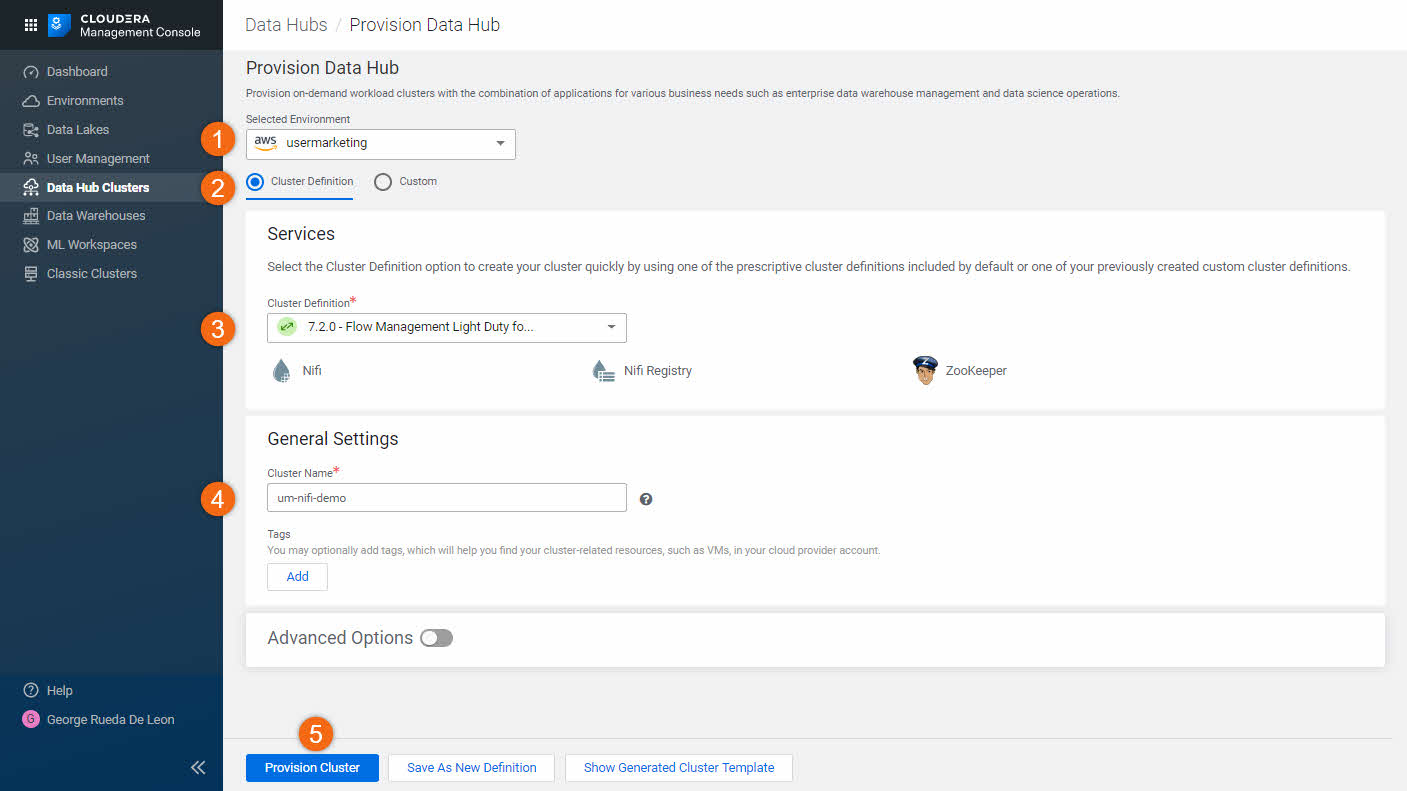Click the Nifi Registry icon
The image size is (1407, 791).
pos(603,372)
